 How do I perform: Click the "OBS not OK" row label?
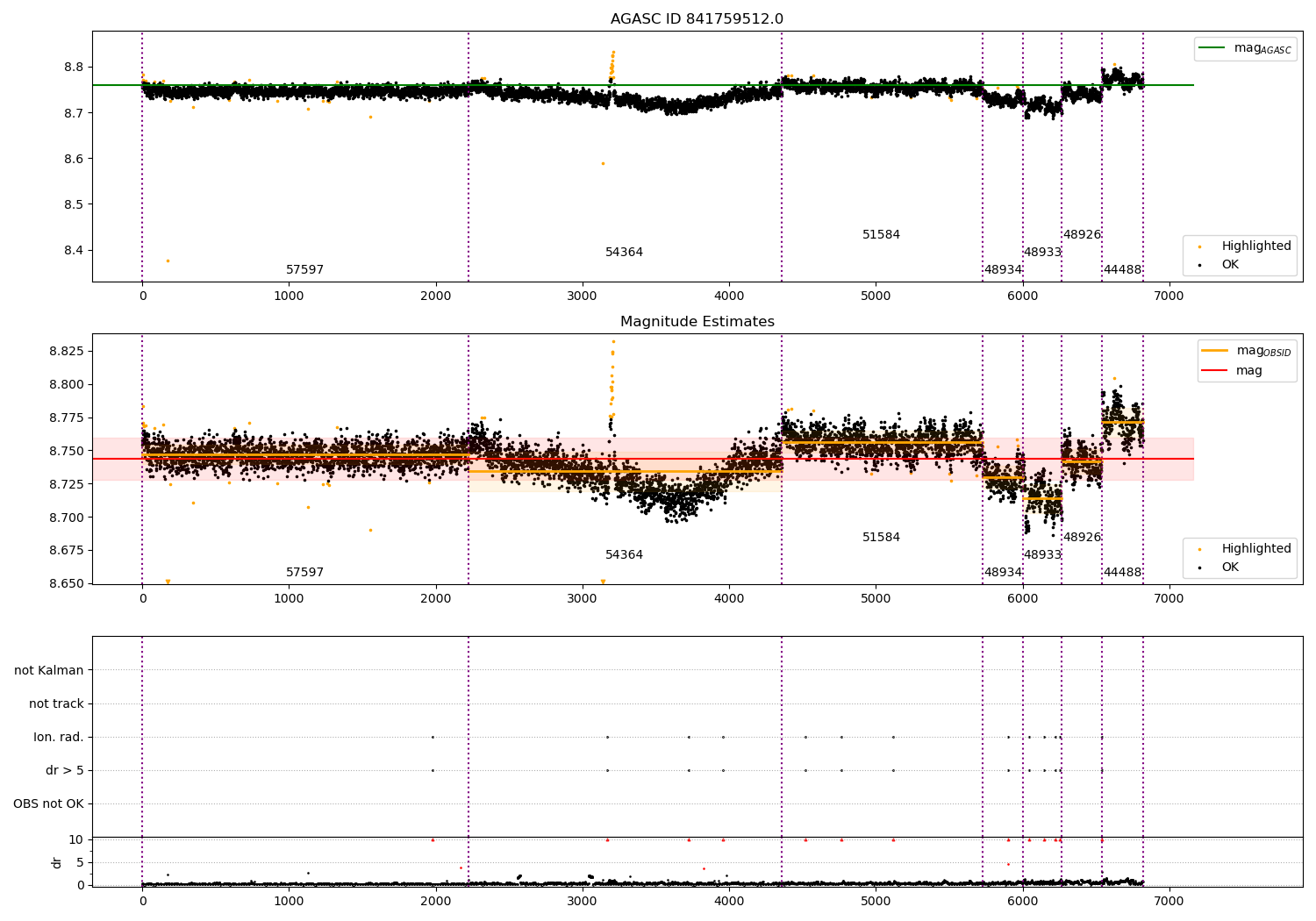click(x=48, y=804)
